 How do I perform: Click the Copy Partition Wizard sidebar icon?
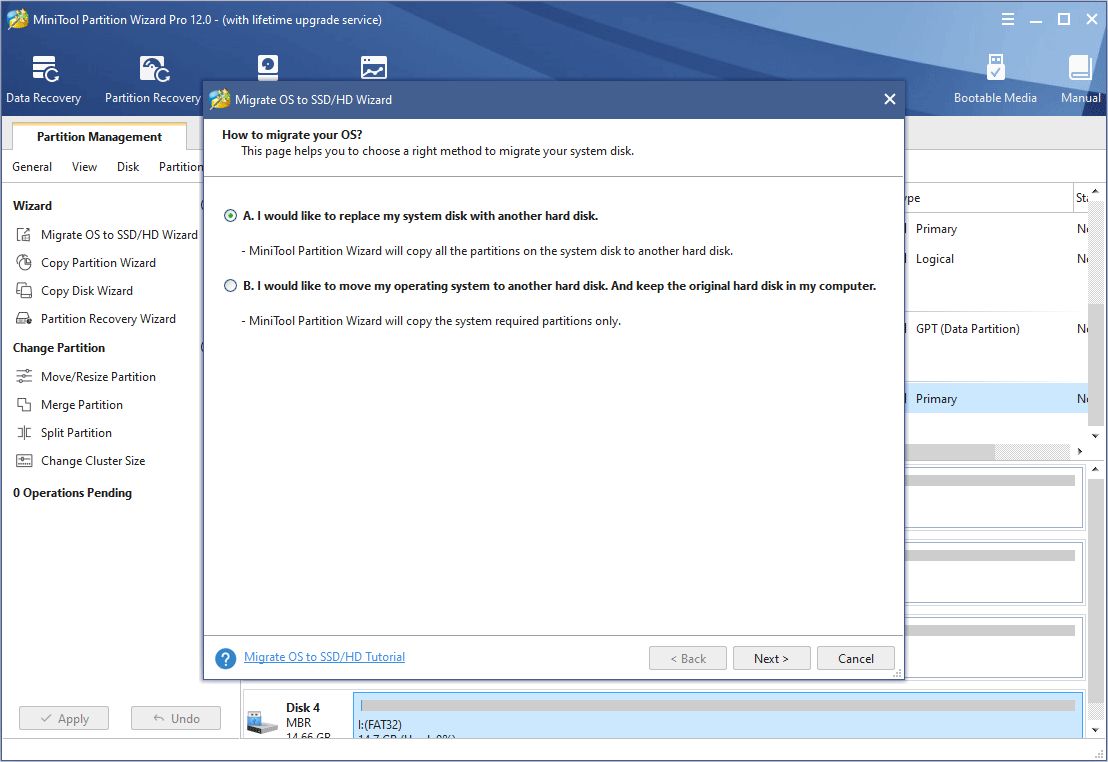24,263
